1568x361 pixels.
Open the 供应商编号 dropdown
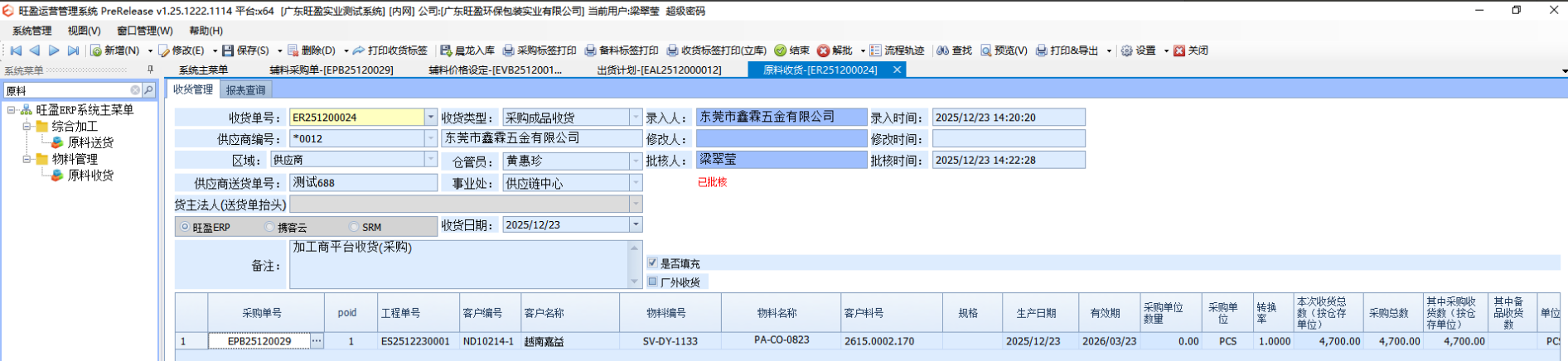tap(431, 138)
